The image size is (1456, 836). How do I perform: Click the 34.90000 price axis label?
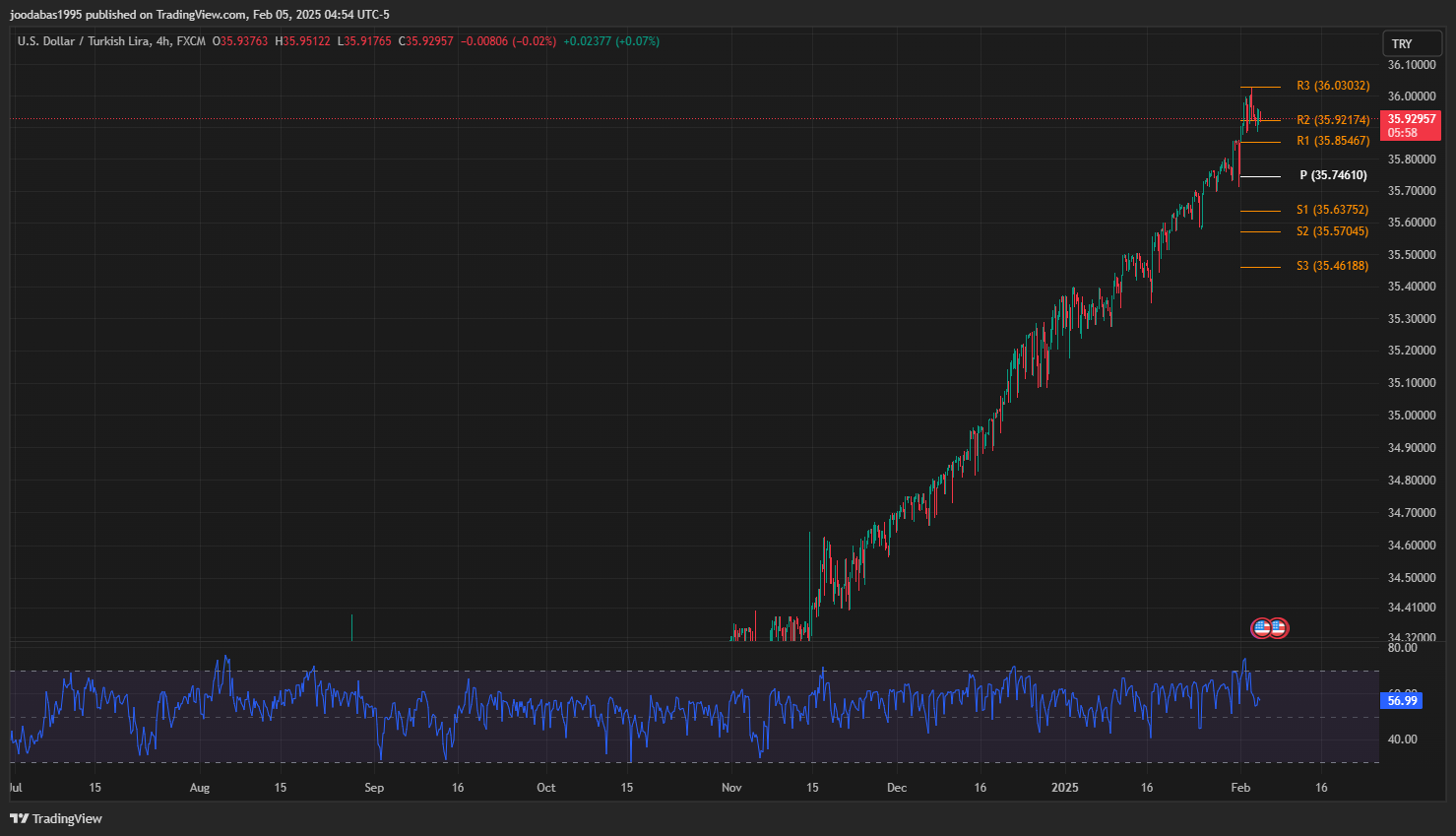point(1412,448)
